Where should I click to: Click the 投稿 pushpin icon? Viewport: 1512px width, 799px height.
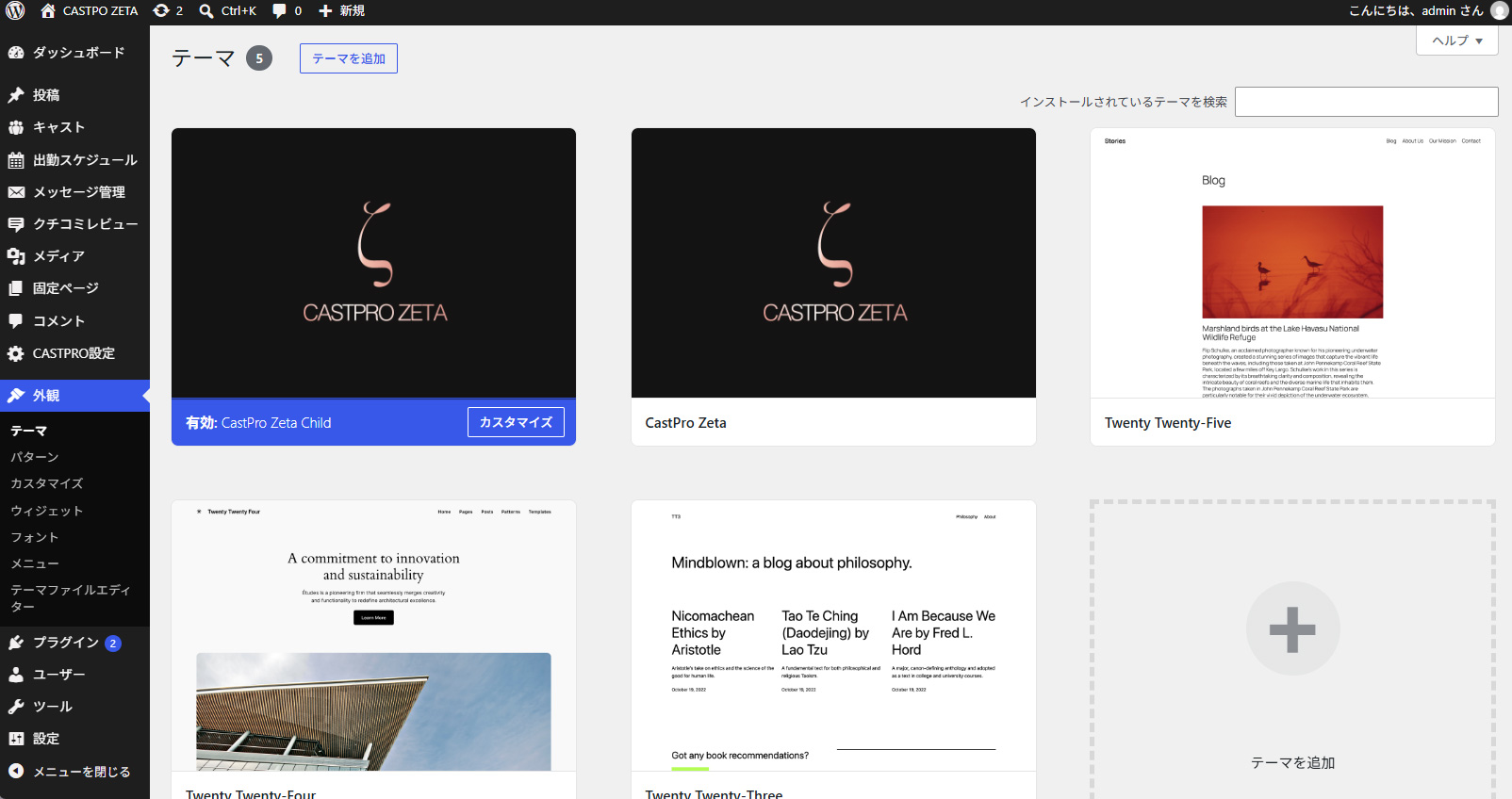(x=16, y=95)
